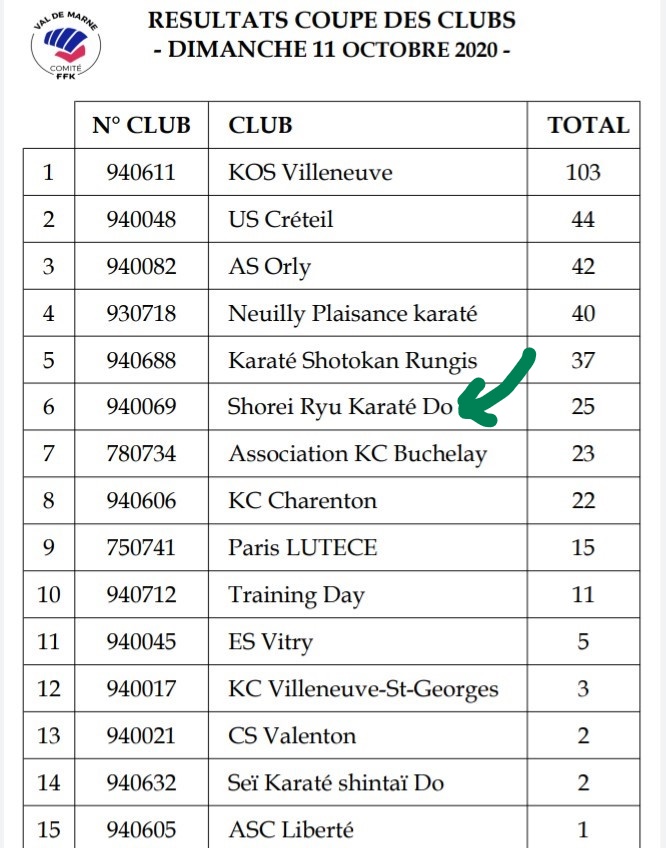
Task: Select Neuilly Plaisance karaté club name
Action: tap(353, 313)
